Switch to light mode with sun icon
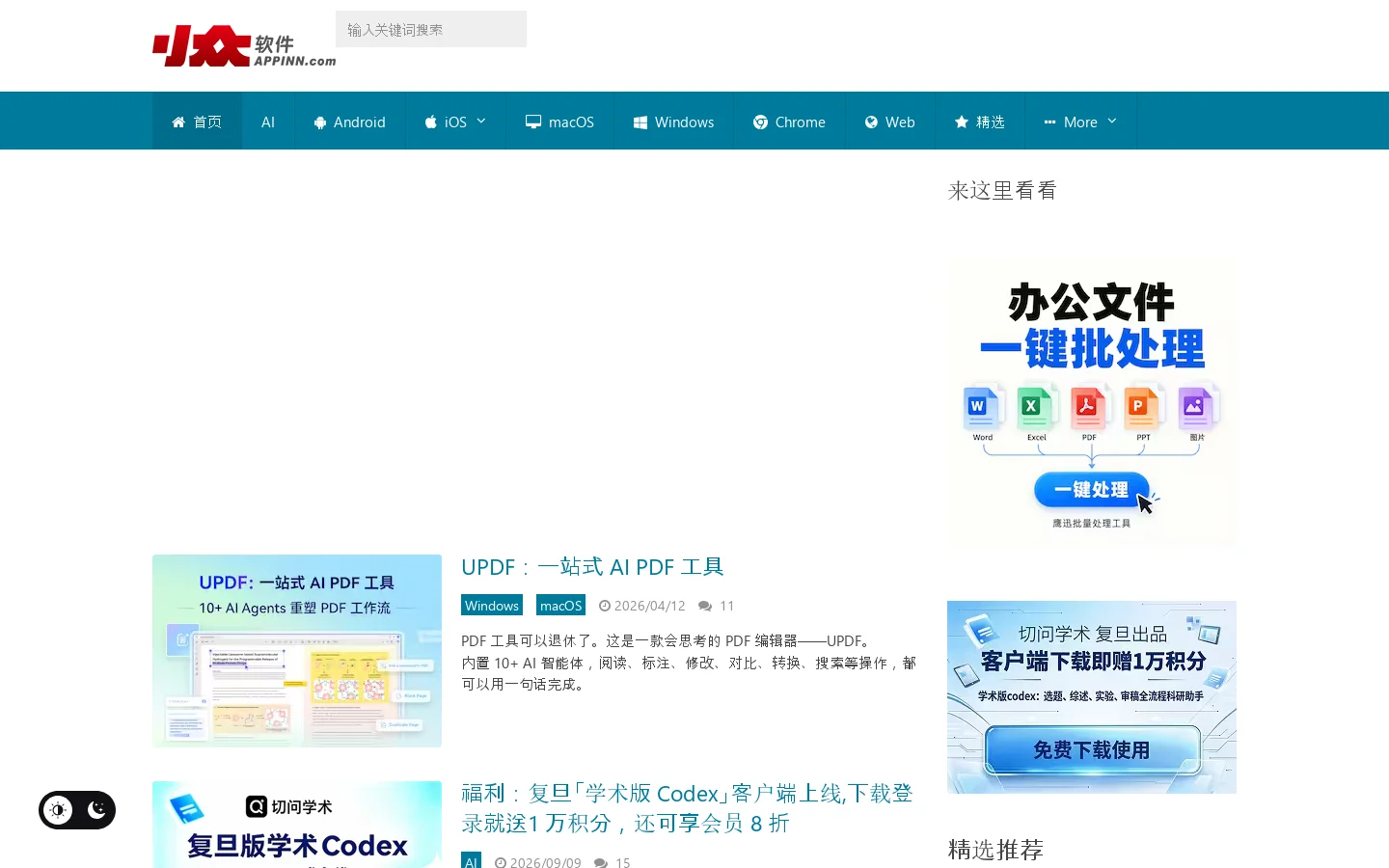 point(58,810)
